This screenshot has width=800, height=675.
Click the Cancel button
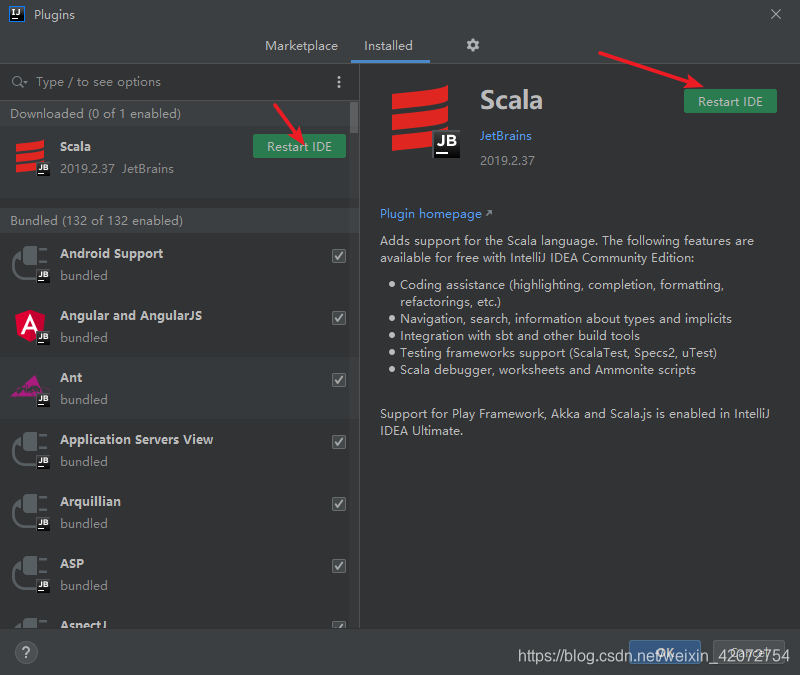[748, 653]
